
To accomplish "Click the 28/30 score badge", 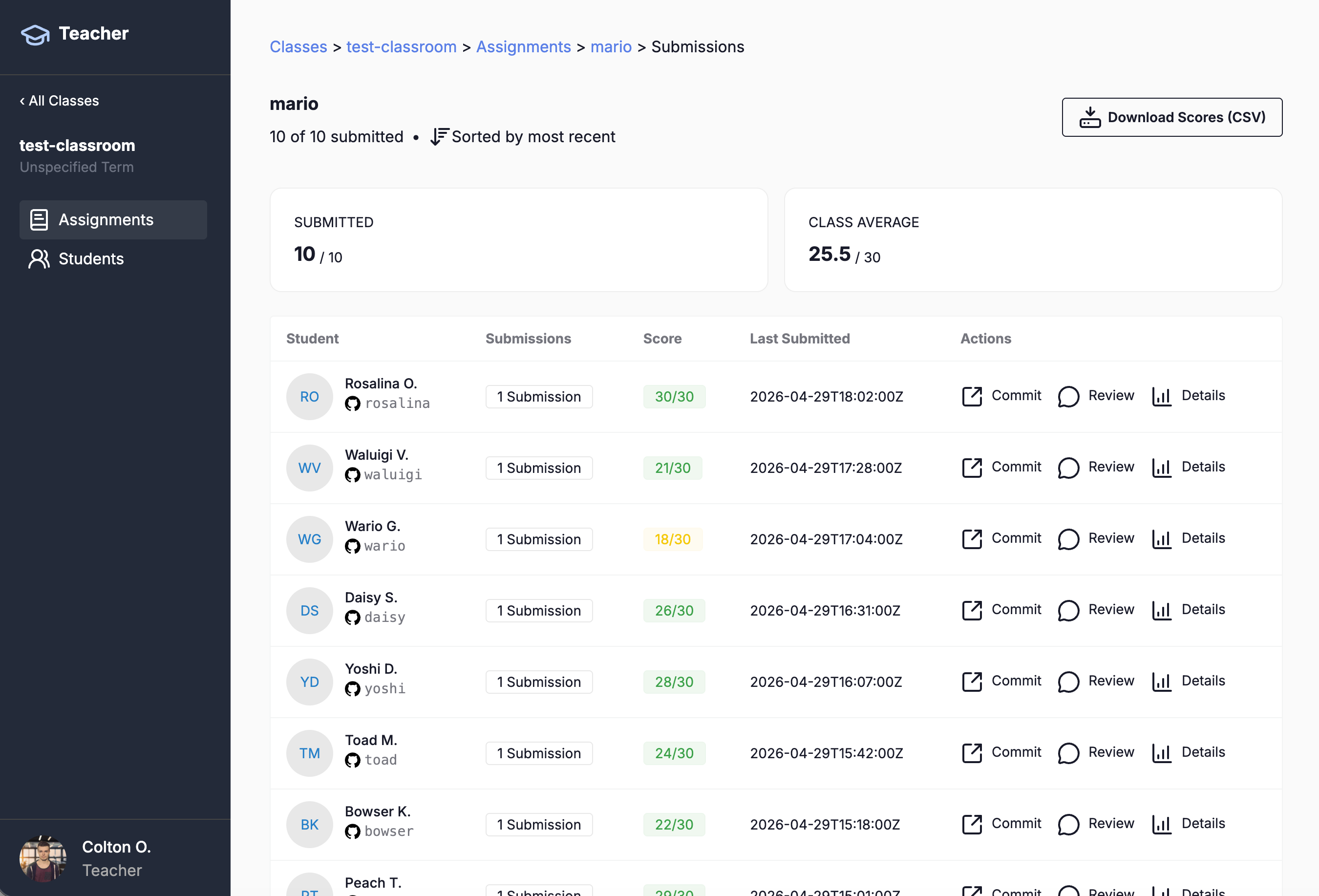I will point(674,682).
